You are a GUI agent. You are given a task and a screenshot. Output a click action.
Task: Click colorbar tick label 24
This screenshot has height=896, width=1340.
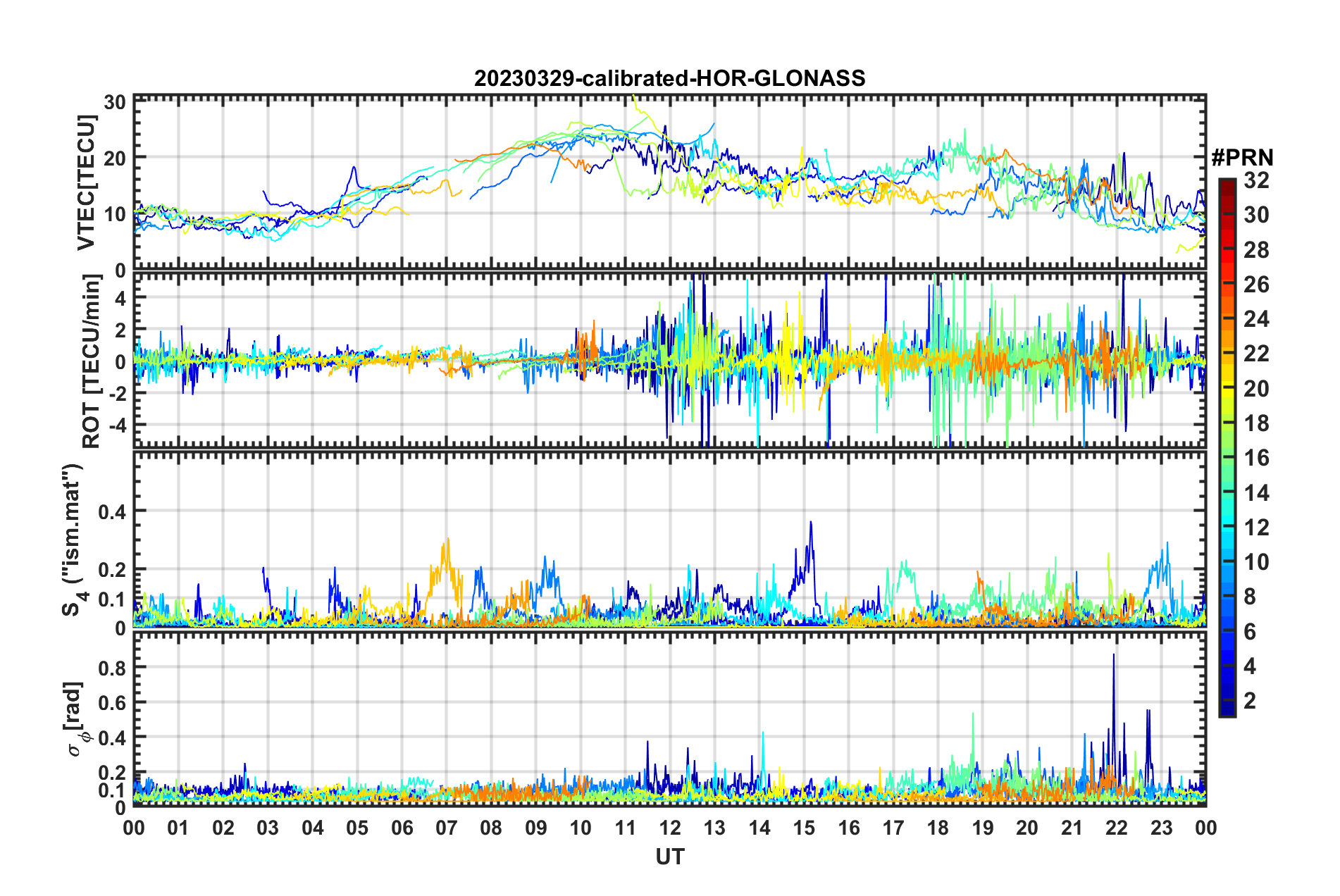coord(1255,320)
